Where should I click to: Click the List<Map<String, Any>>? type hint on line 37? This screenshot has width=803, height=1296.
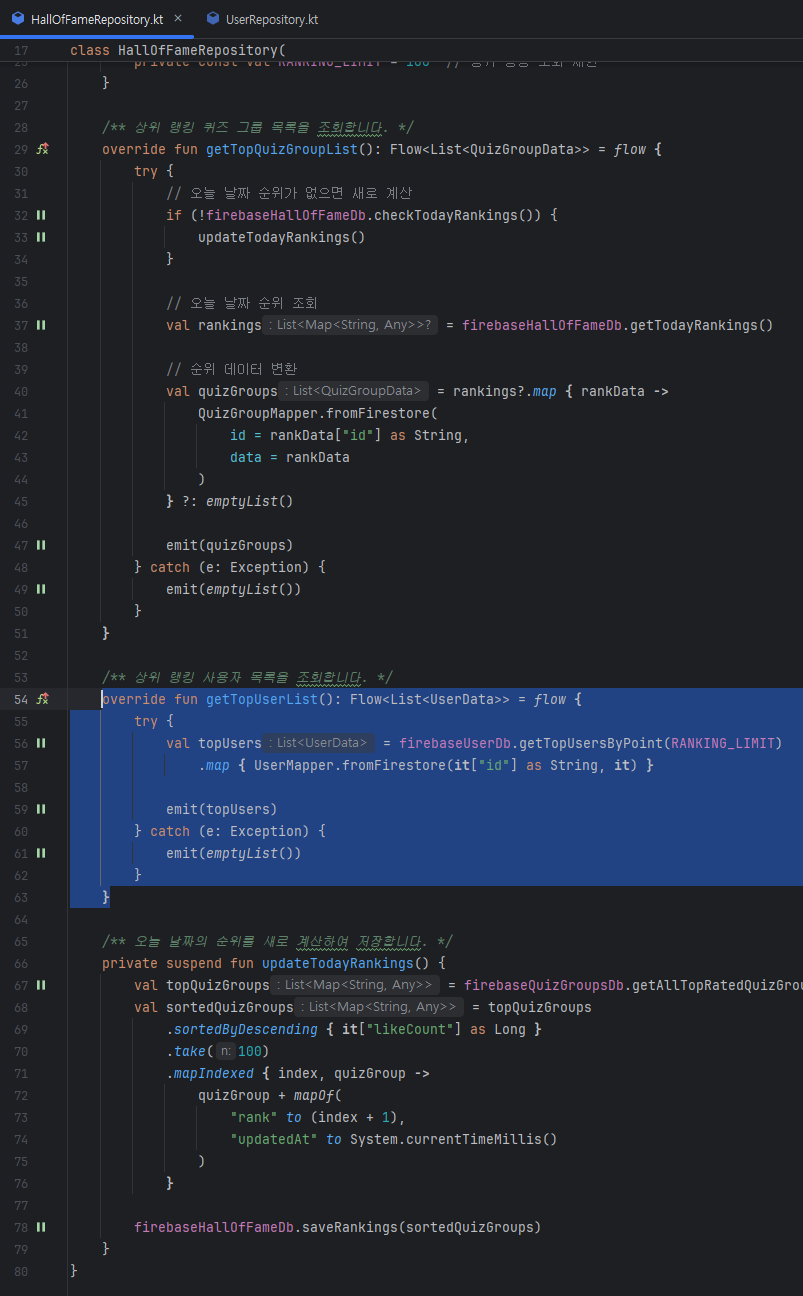351,325
